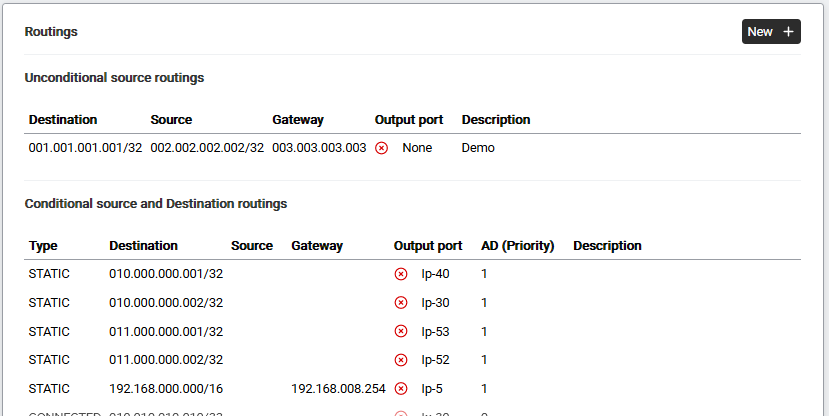Select source 002.002.002.002/32
This screenshot has width=829, height=416.
pyautogui.click(x=207, y=148)
